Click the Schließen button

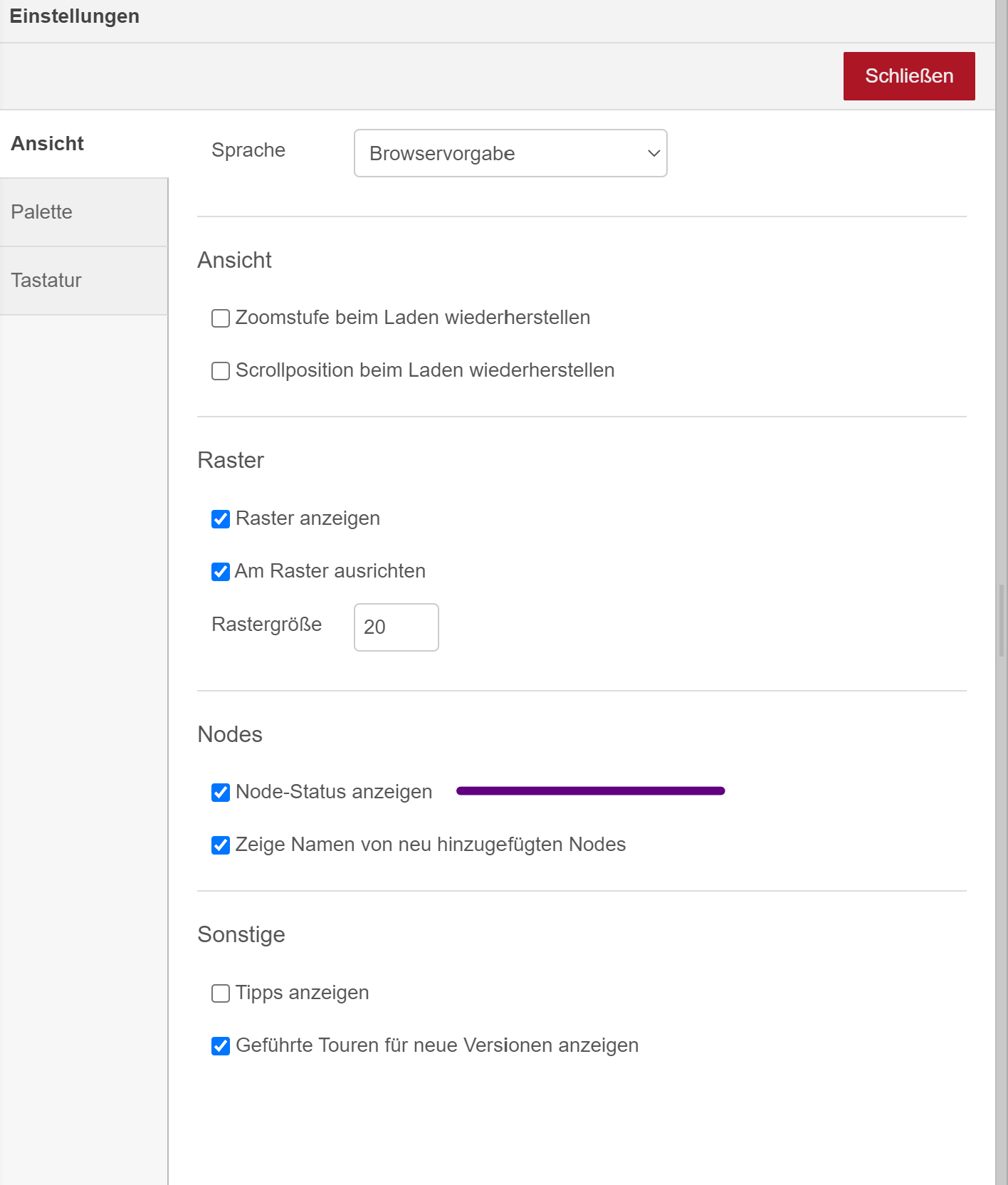(908, 76)
